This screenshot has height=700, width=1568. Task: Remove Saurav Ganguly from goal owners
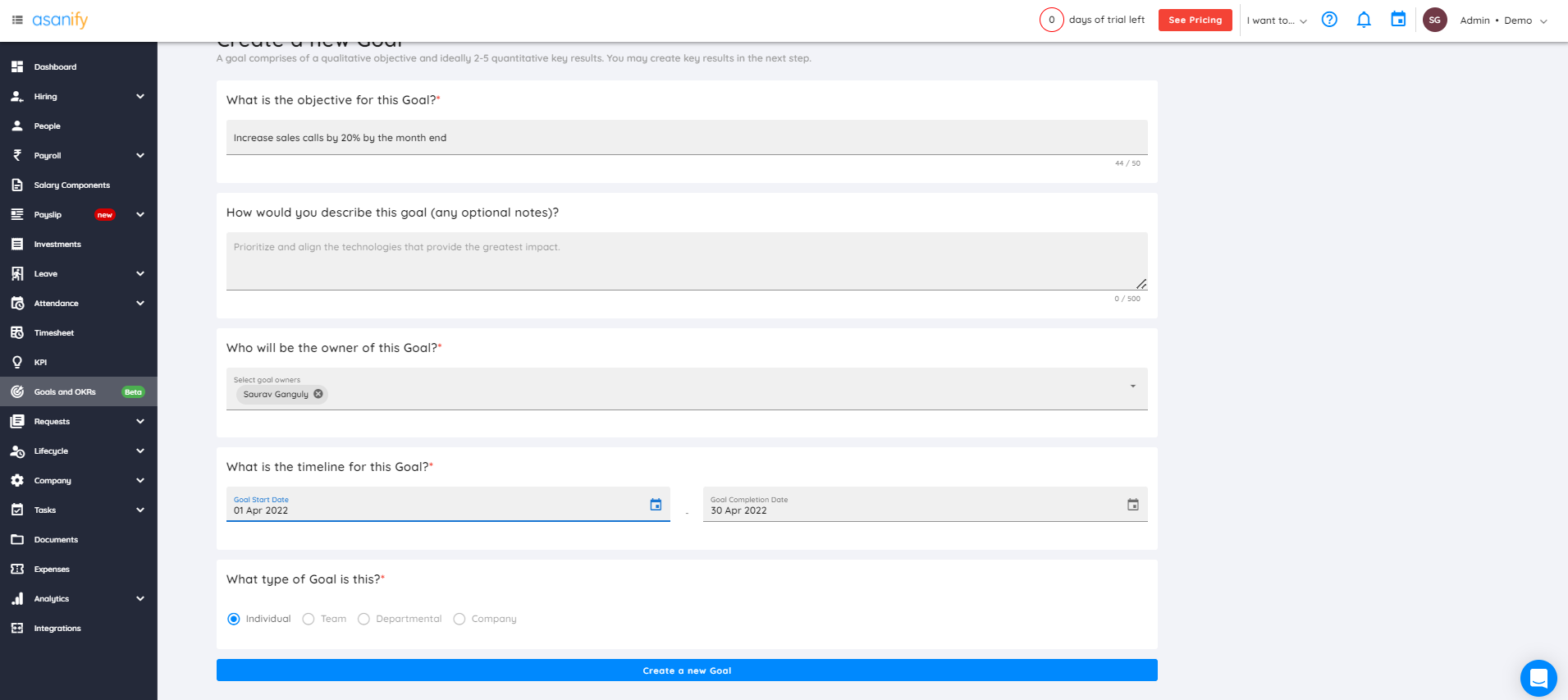click(318, 394)
